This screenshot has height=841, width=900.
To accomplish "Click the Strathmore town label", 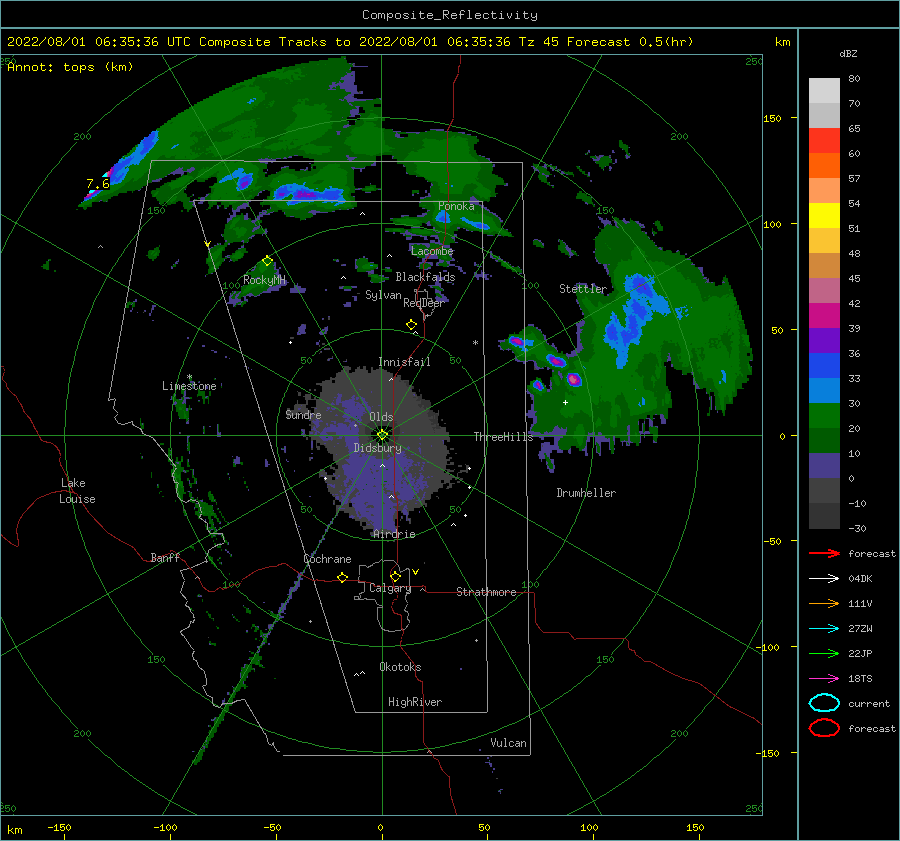I will coord(486,592).
